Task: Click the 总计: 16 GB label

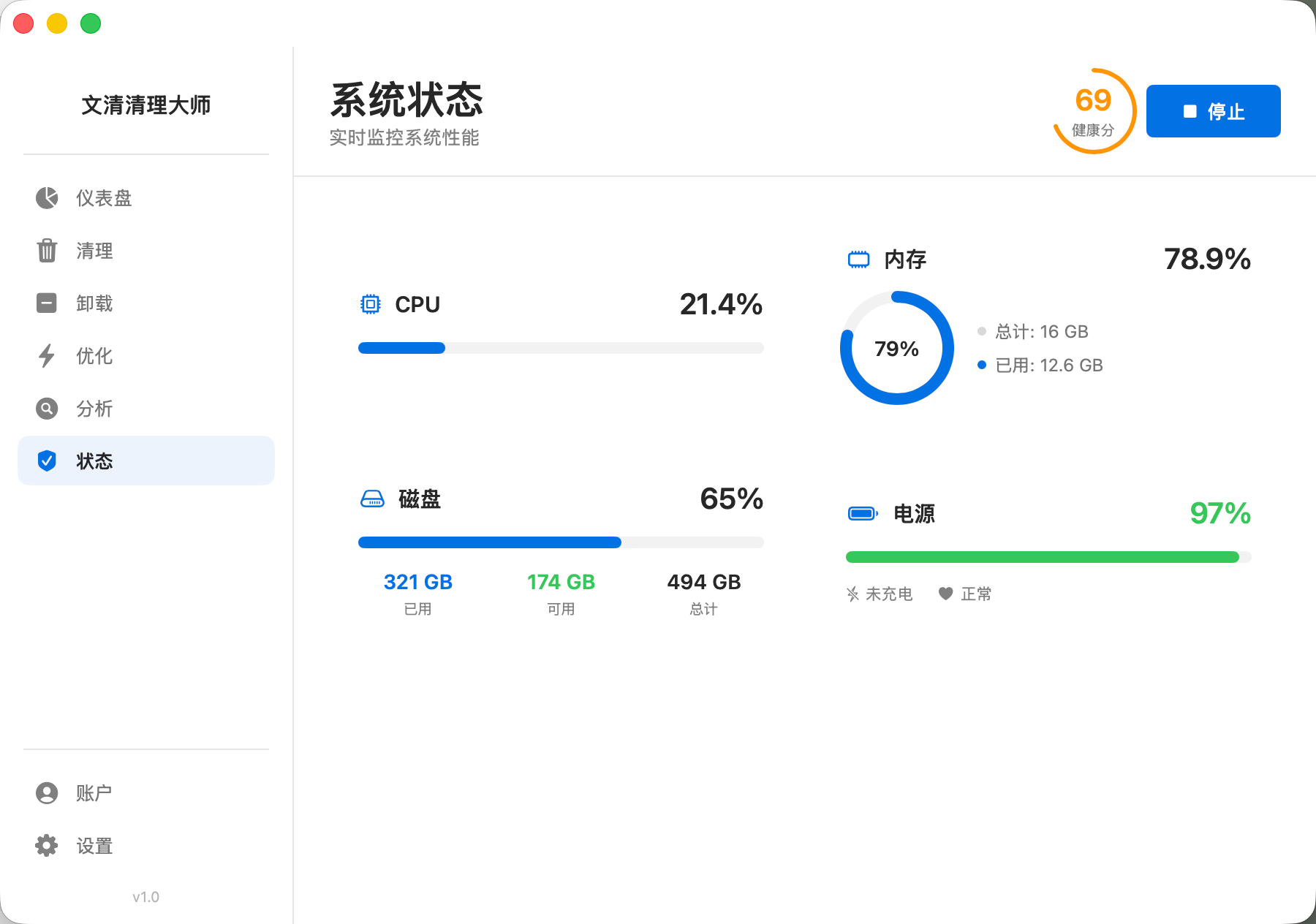Action: (1042, 332)
